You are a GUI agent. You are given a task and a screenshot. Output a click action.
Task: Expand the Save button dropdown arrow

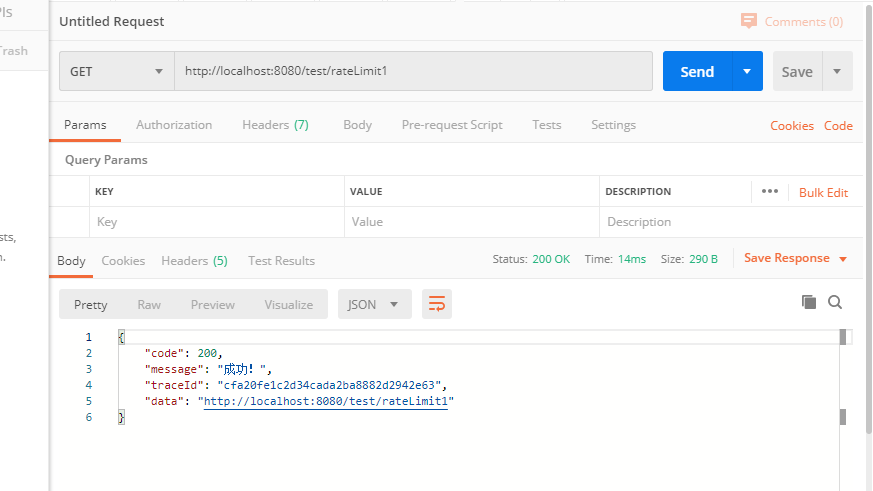click(x=837, y=71)
